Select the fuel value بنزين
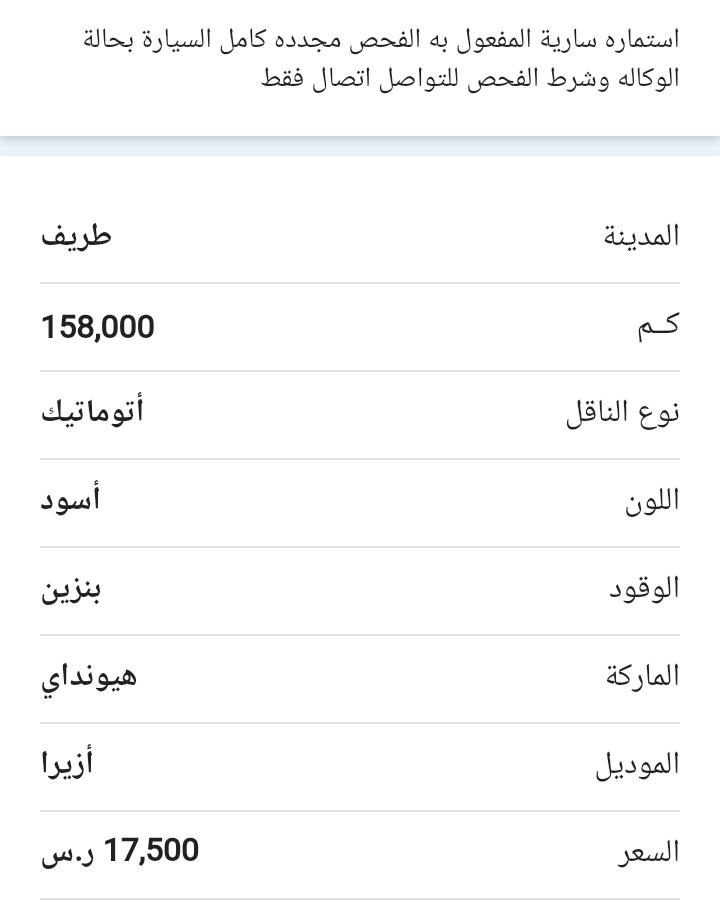This screenshot has width=720, height=900. [71, 591]
